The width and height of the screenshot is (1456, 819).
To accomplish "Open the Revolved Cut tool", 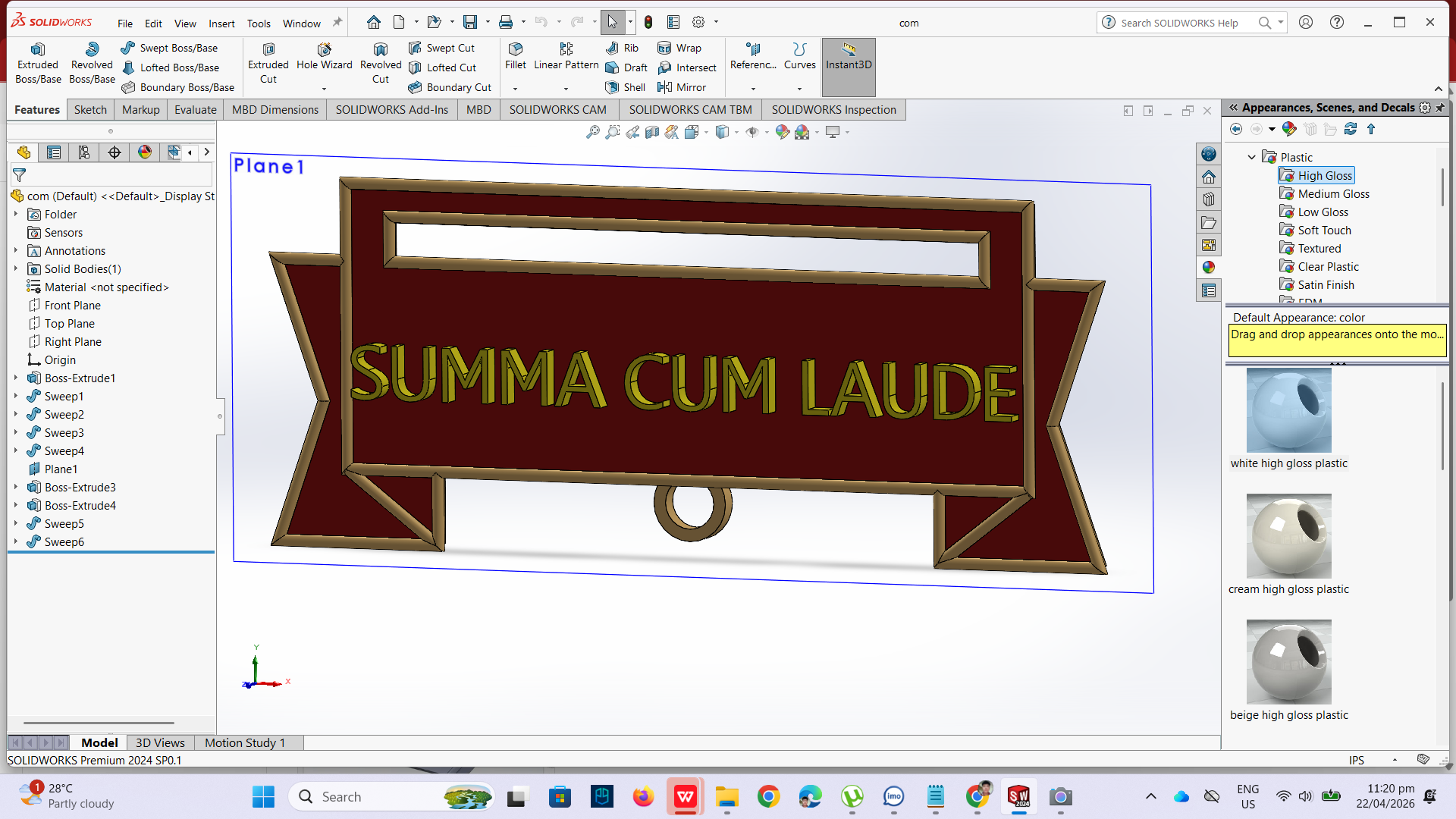I will (x=381, y=64).
